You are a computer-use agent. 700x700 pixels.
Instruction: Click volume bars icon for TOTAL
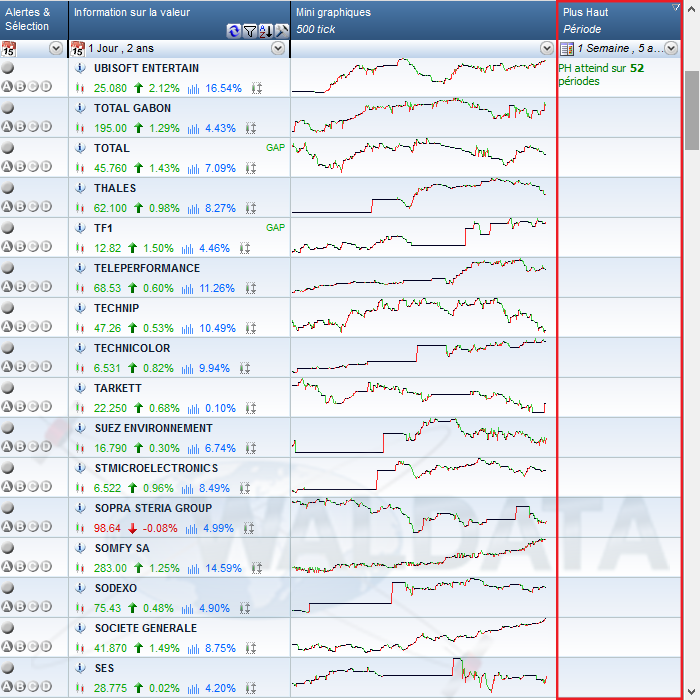(193, 169)
